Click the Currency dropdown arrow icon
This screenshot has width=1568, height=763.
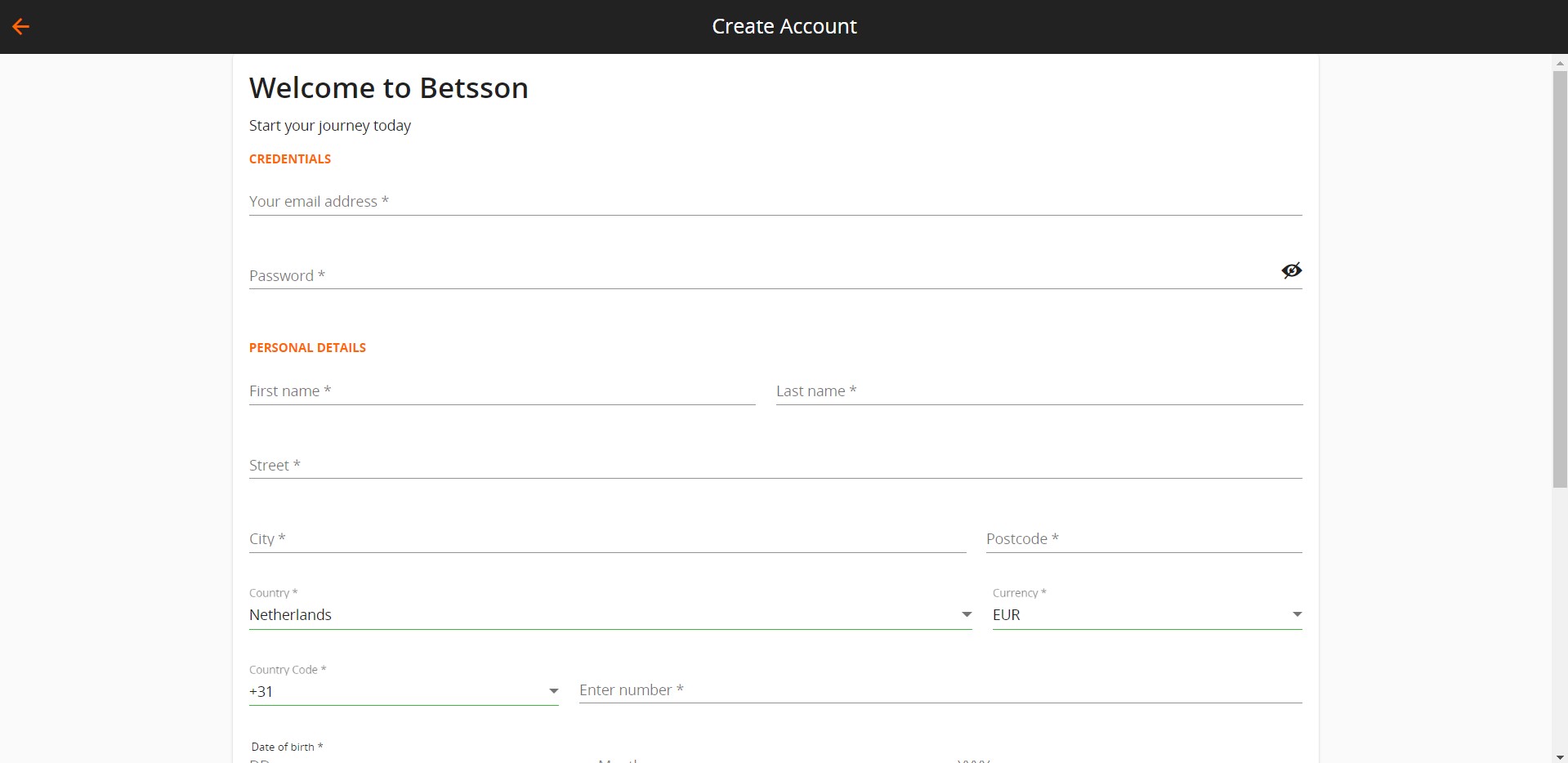pos(1297,614)
